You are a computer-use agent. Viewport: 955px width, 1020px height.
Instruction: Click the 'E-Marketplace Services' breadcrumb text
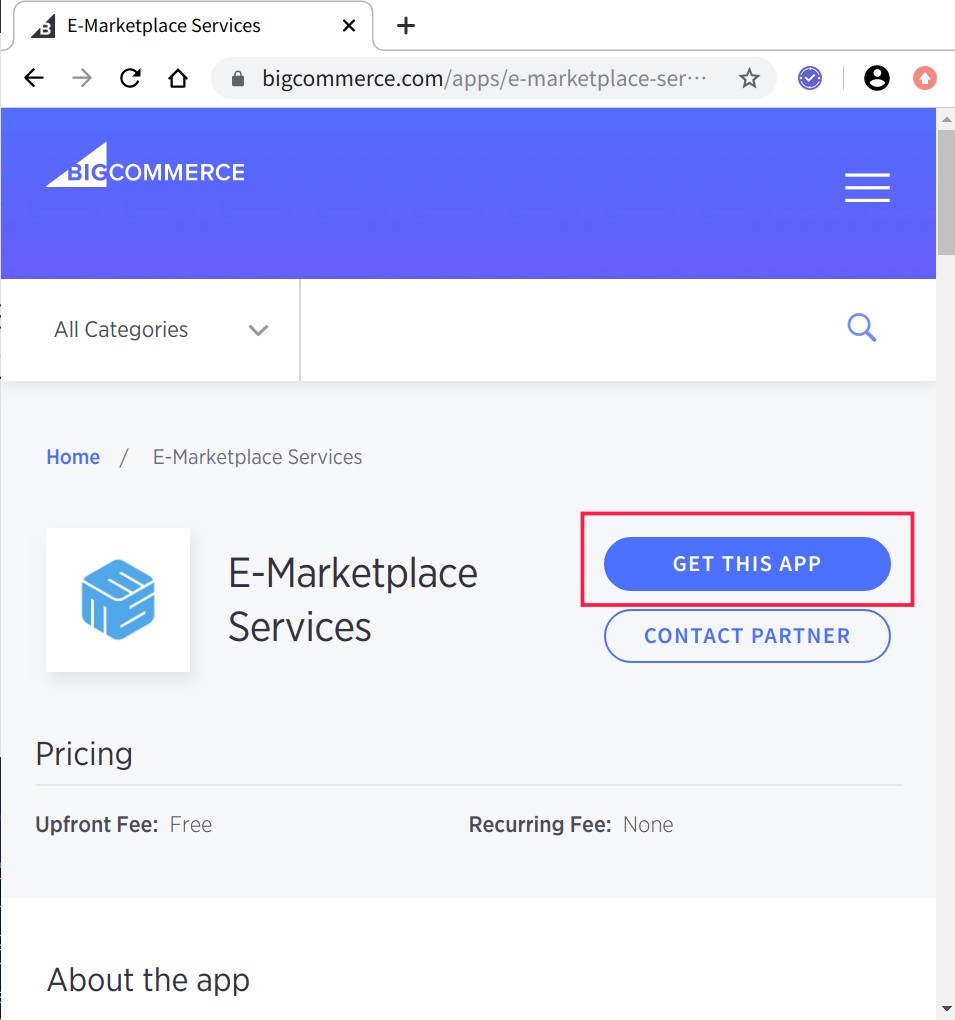pyautogui.click(x=258, y=457)
